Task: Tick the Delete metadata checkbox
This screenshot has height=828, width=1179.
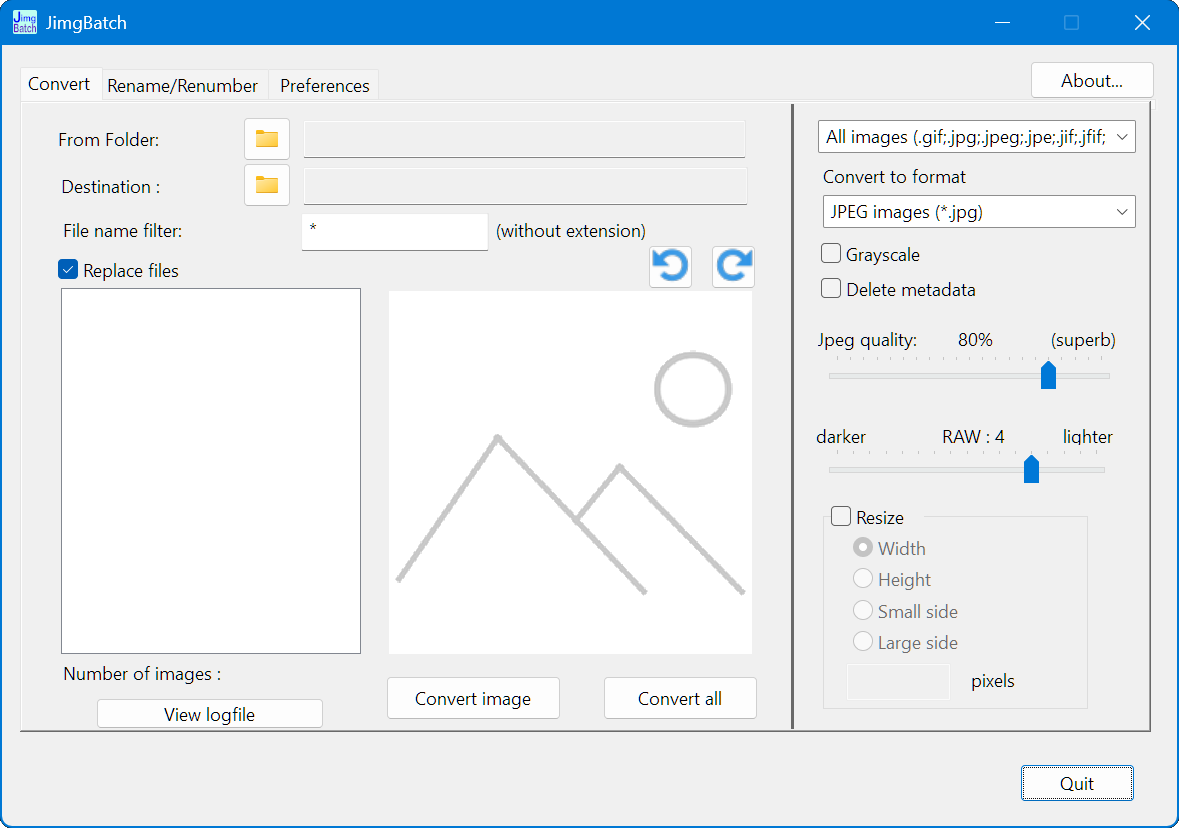Action: pos(831,289)
